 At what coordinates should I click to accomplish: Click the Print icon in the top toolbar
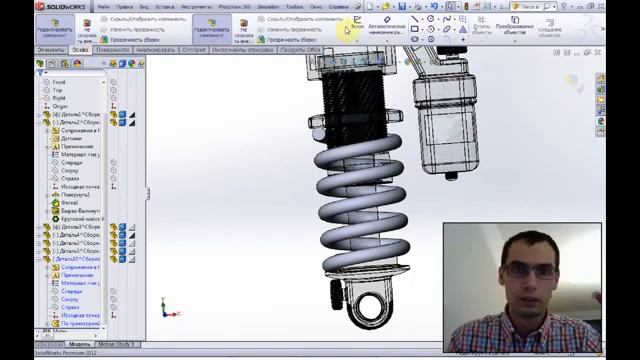(x=418, y=7)
